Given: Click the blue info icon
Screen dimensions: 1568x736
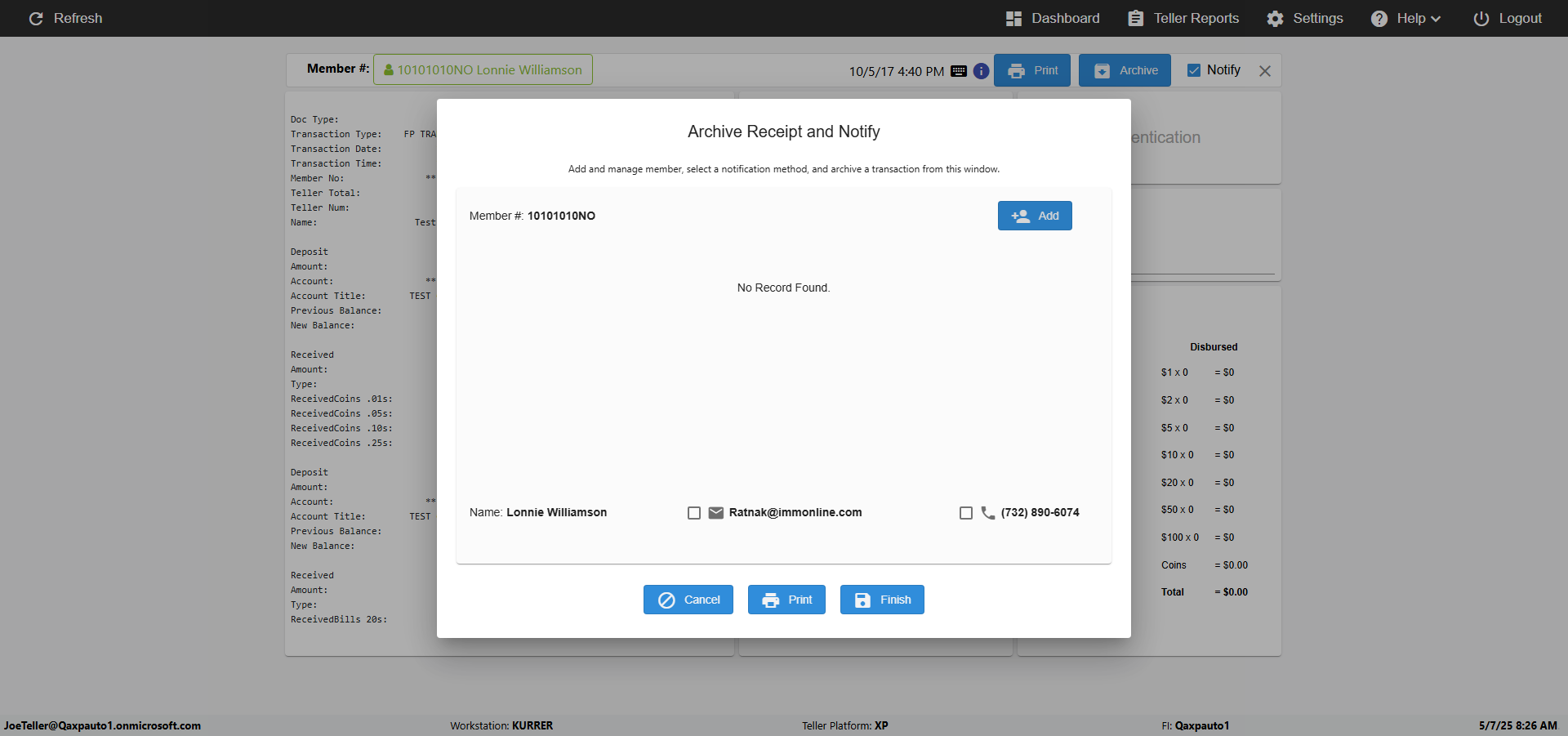Looking at the screenshot, I should point(981,71).
